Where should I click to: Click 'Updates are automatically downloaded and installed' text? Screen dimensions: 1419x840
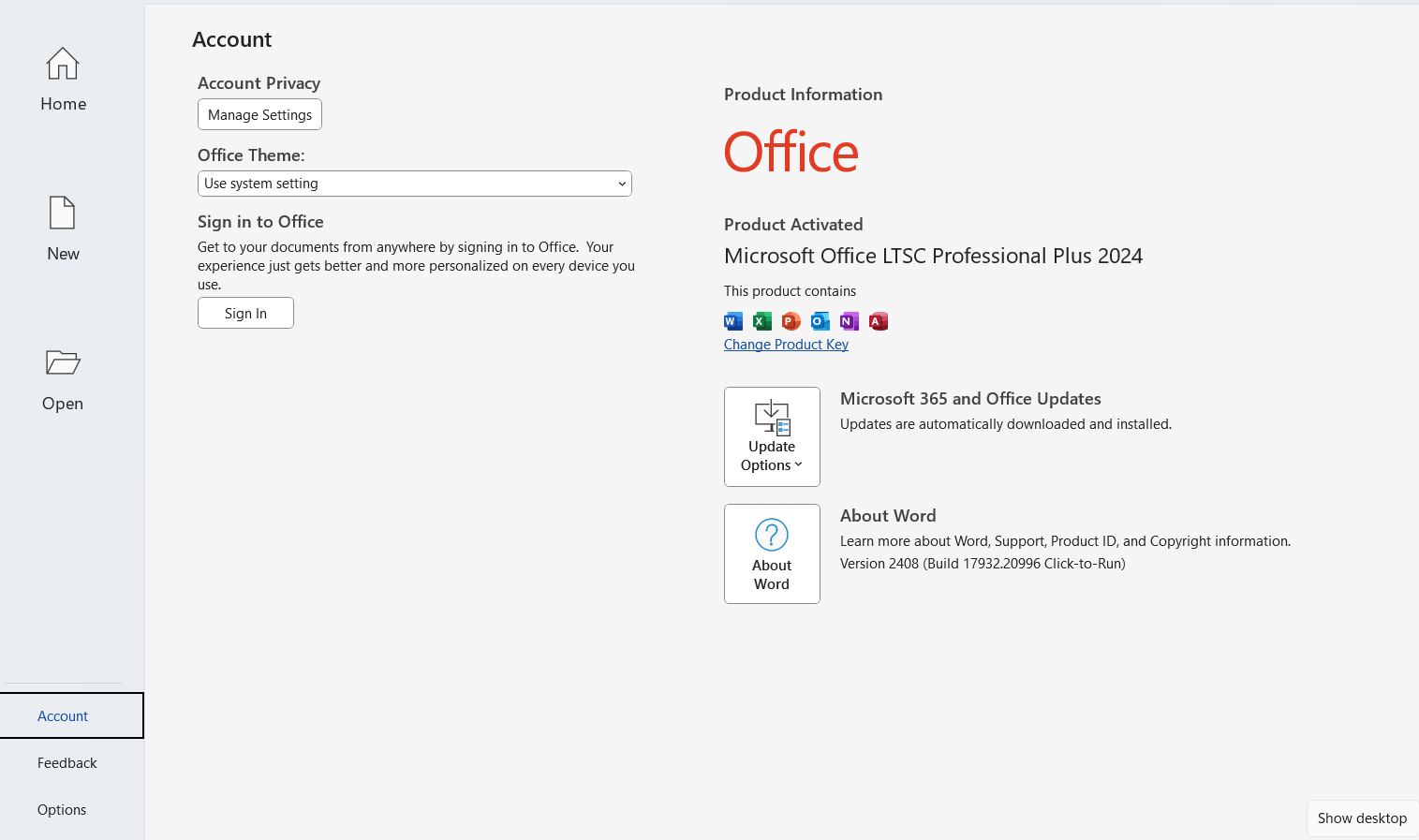(x=1006, y=424)
